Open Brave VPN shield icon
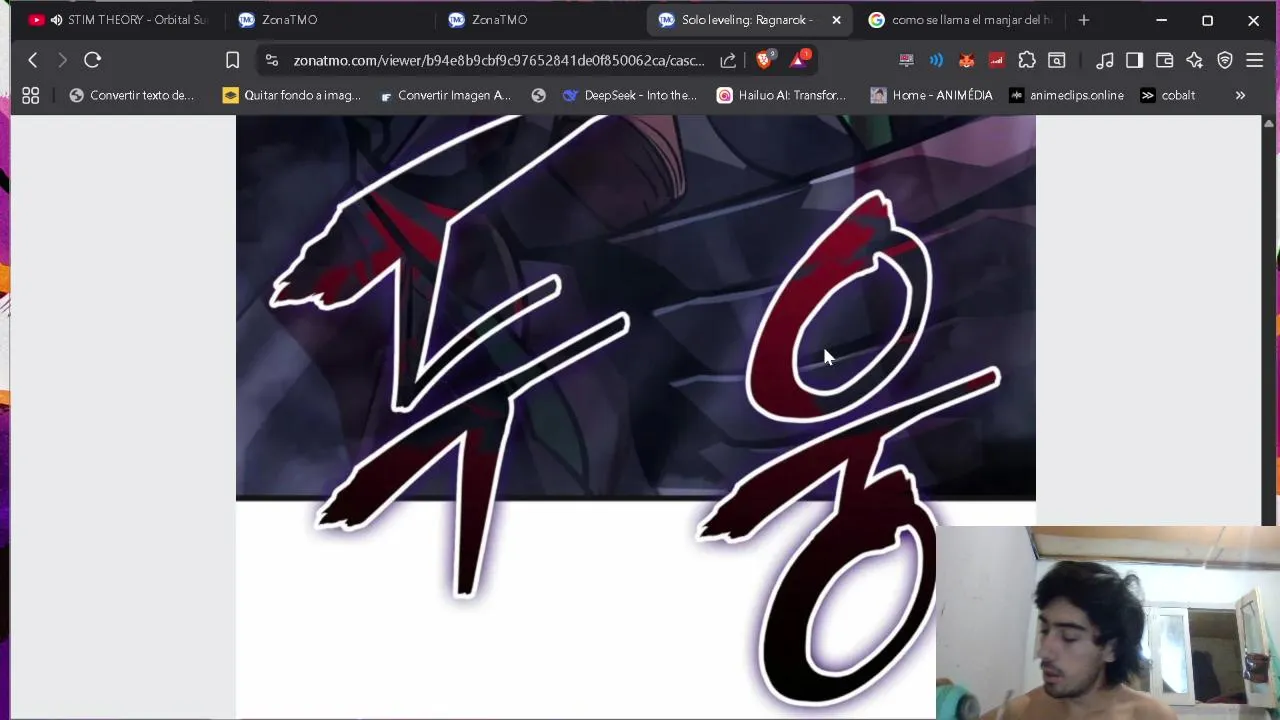Image resolution: width=1280 pixels, height=720 pixels. coord(1224,60)
